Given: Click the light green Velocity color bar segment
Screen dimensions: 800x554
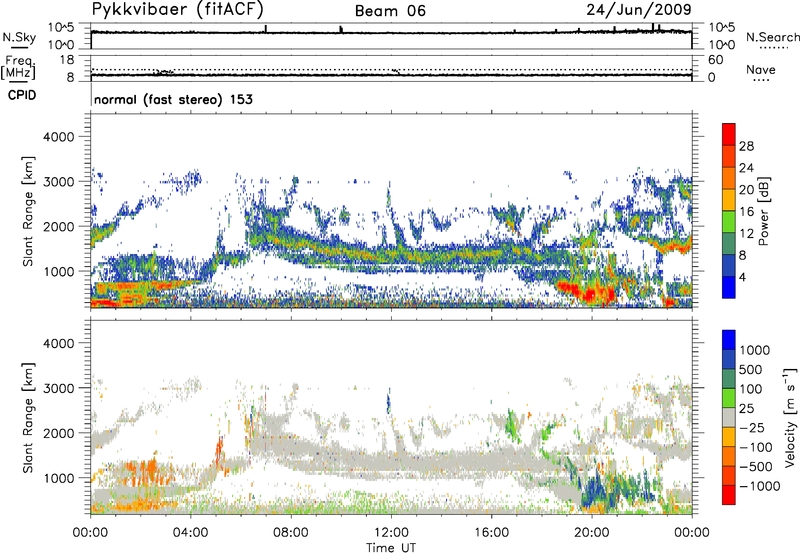Looking at the screenshot, I should click(x=729, y=398).
